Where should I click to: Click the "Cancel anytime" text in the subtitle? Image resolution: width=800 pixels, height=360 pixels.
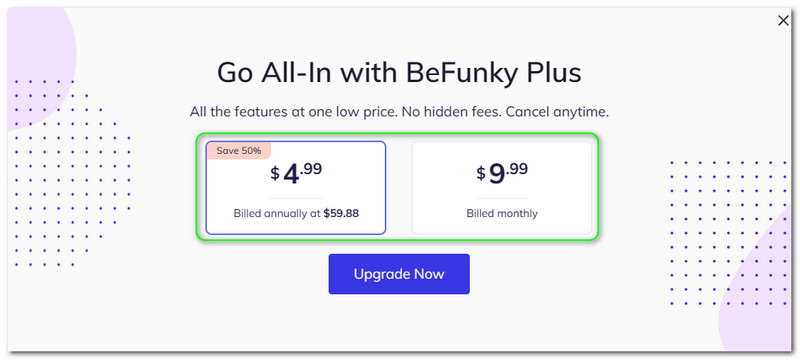point(558,112)
